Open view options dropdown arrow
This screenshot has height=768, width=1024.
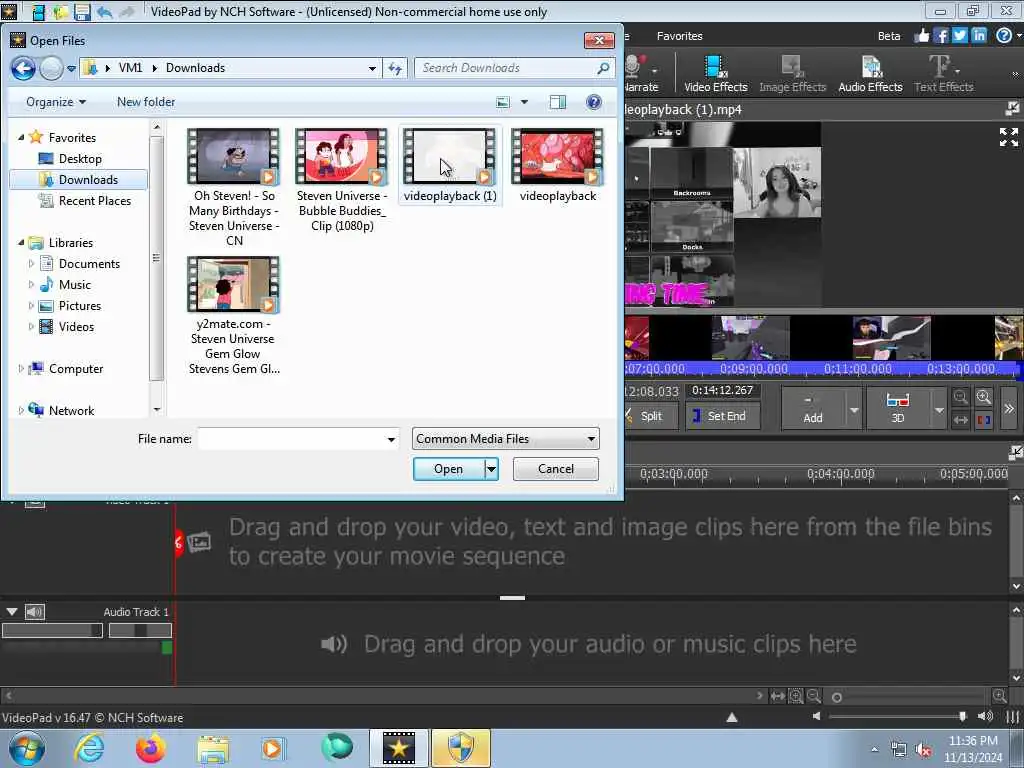pos(524,102)
